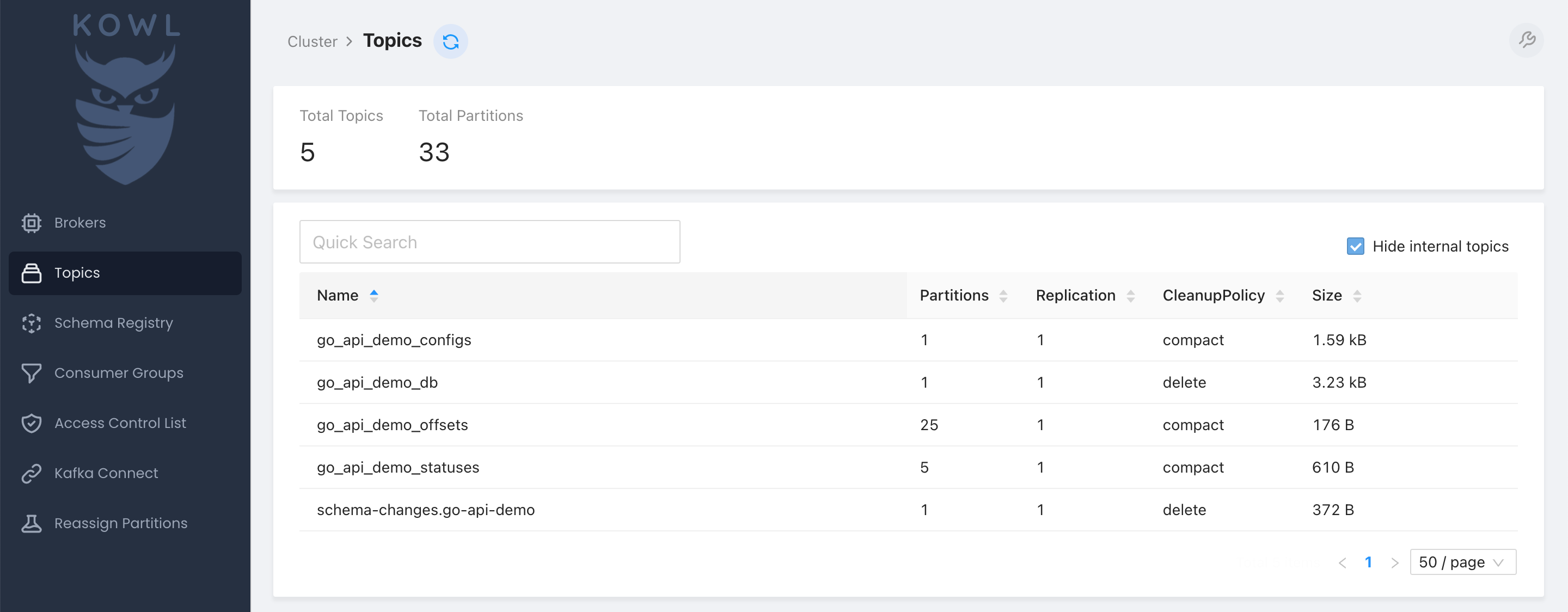Click the Reassign Partitions flask icon

click(31, 523)
